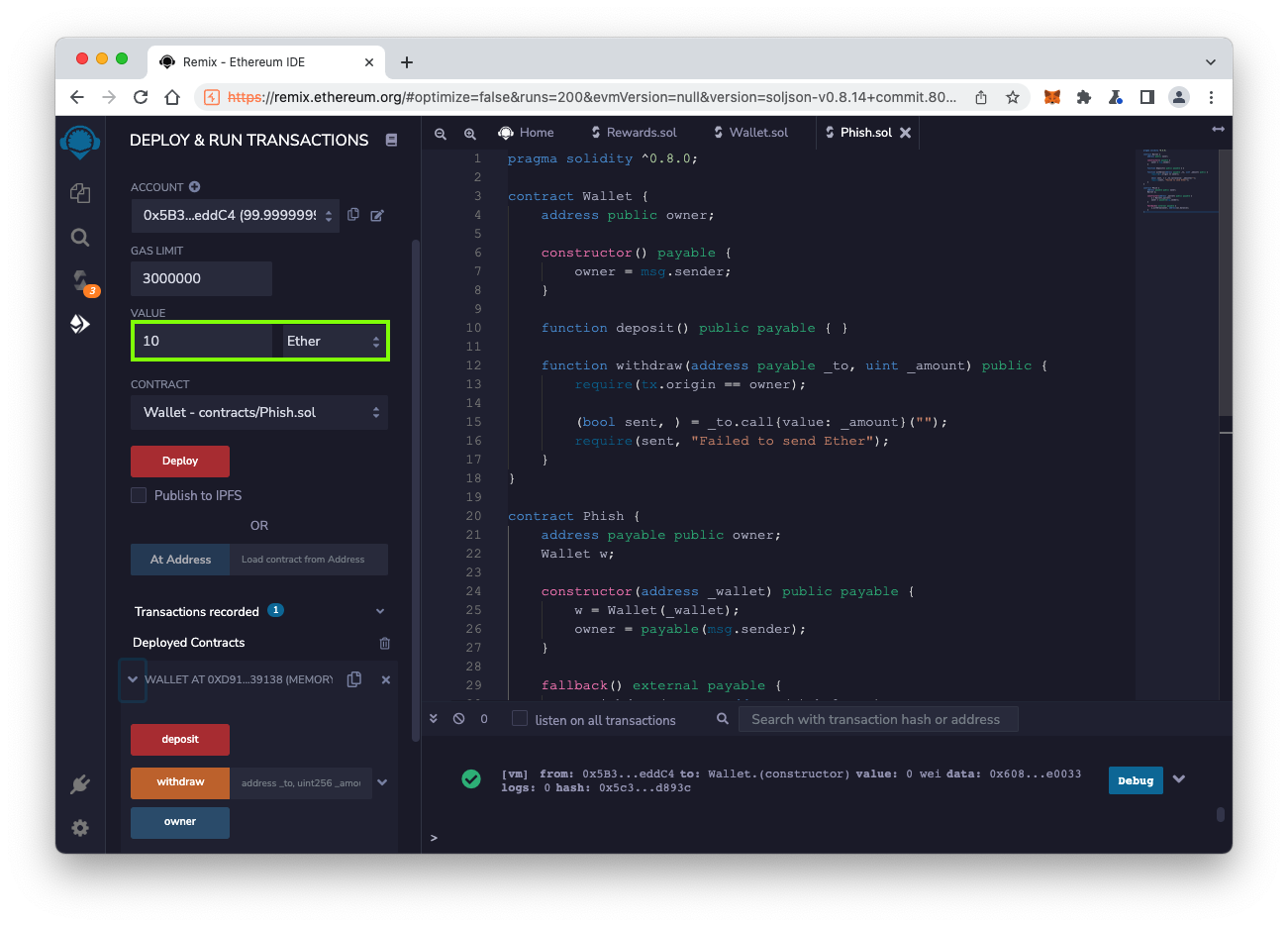The height and width of the screenshot is (927, 1288).
Task: Expand the transaction log details chevron
Action: tap(1179, 779)
